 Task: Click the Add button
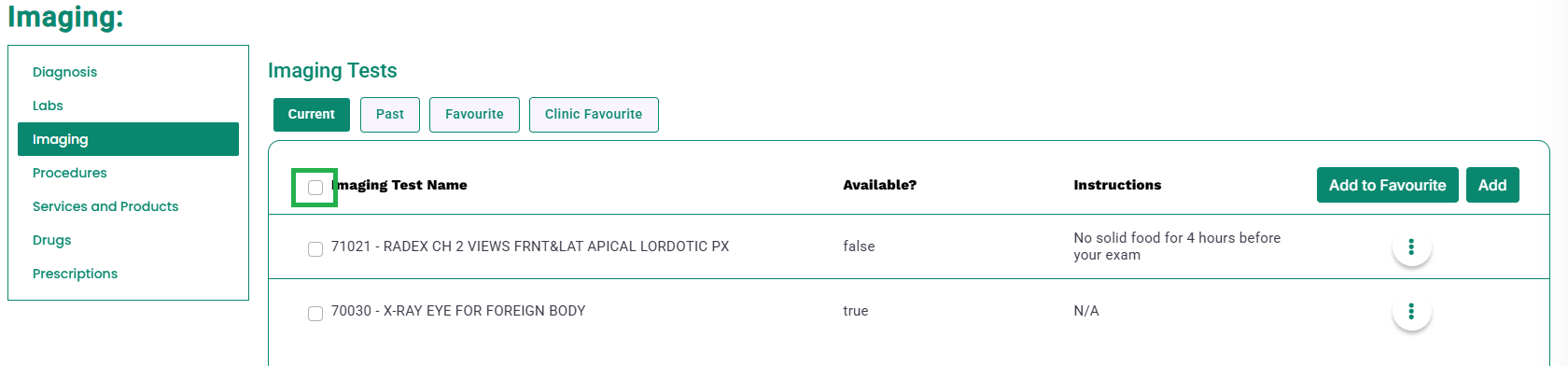pyautogui.click(x=1492, y=185)
